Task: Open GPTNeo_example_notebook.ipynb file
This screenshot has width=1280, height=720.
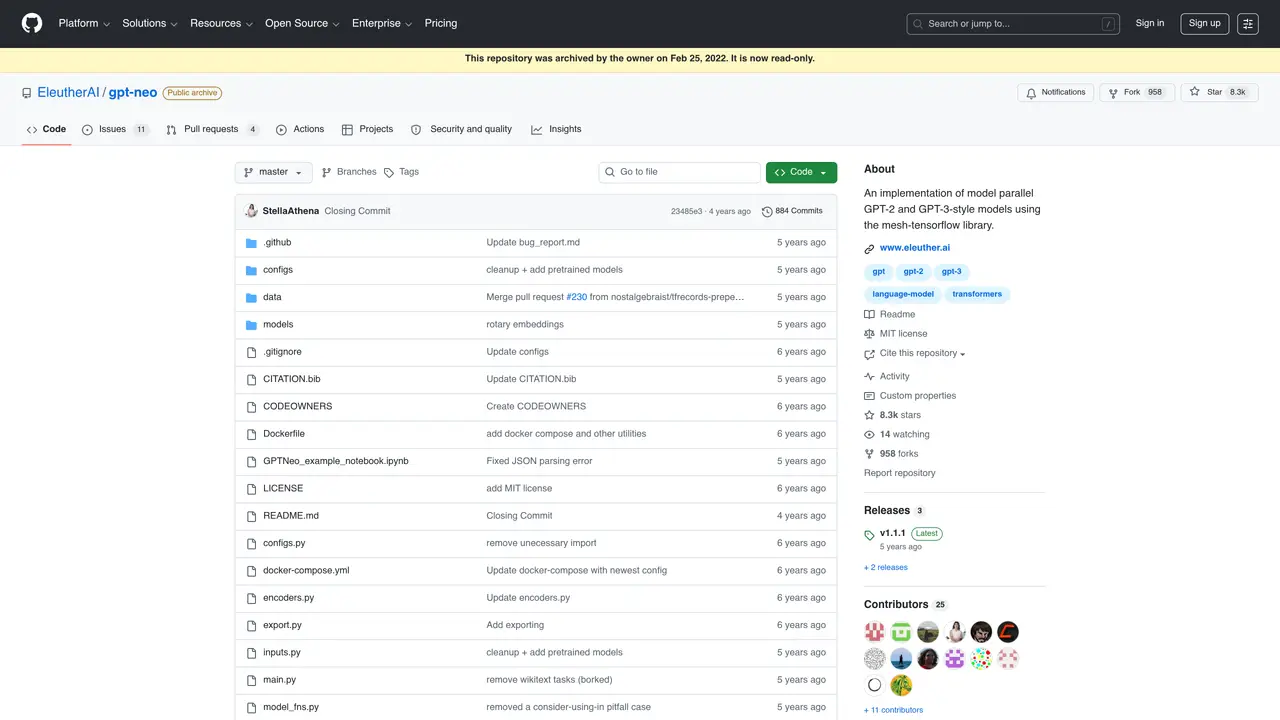Action: (x=336, y=461)
